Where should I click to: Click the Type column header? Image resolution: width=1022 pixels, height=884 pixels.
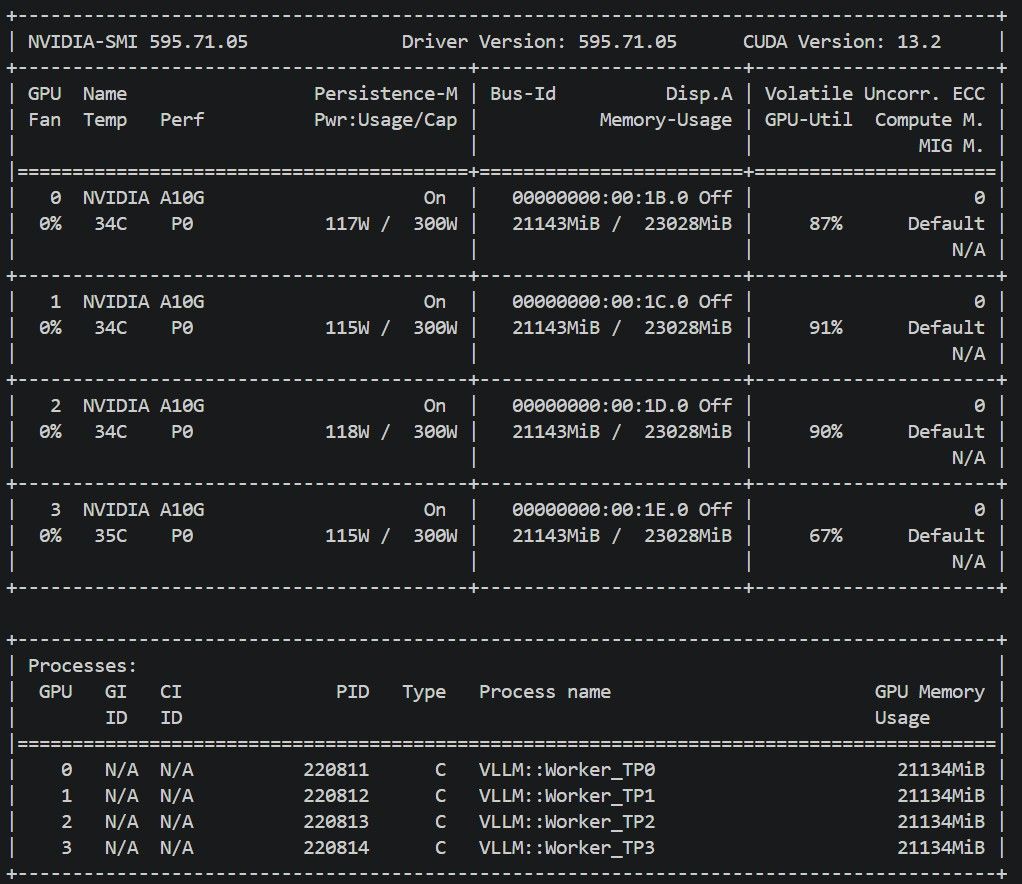[424, 692]
